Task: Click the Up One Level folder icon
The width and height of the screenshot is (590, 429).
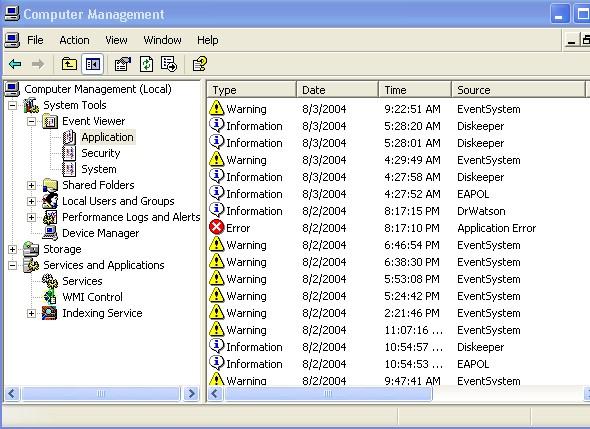Action: point(69,64)
